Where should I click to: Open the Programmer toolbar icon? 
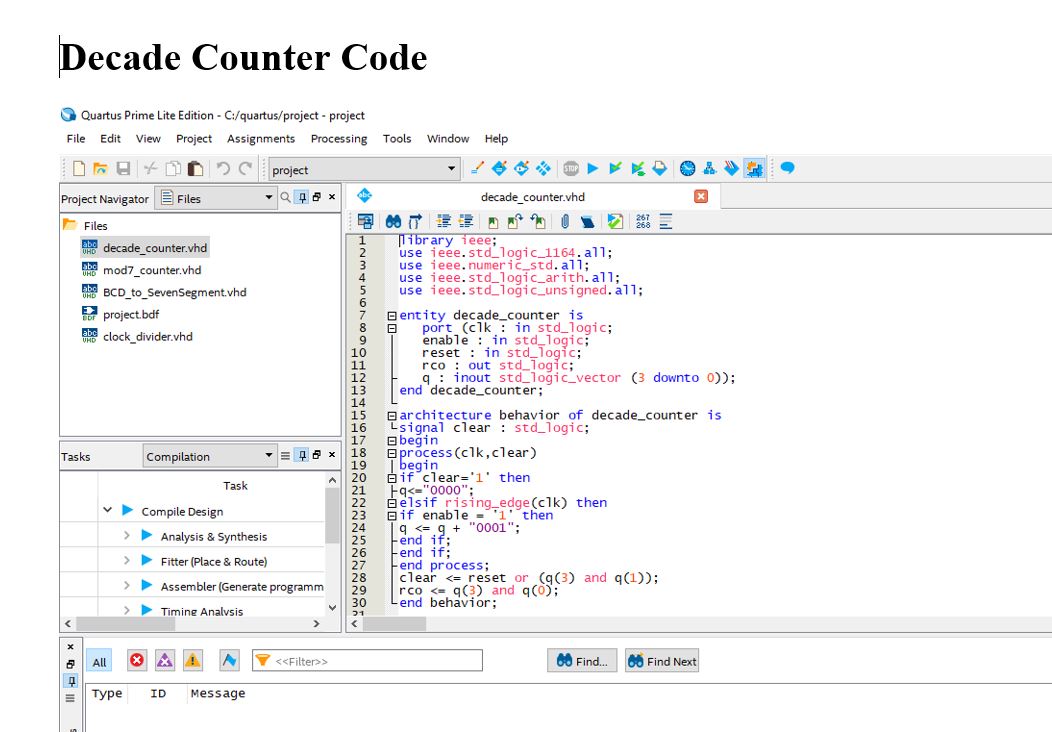pos(754,168)
